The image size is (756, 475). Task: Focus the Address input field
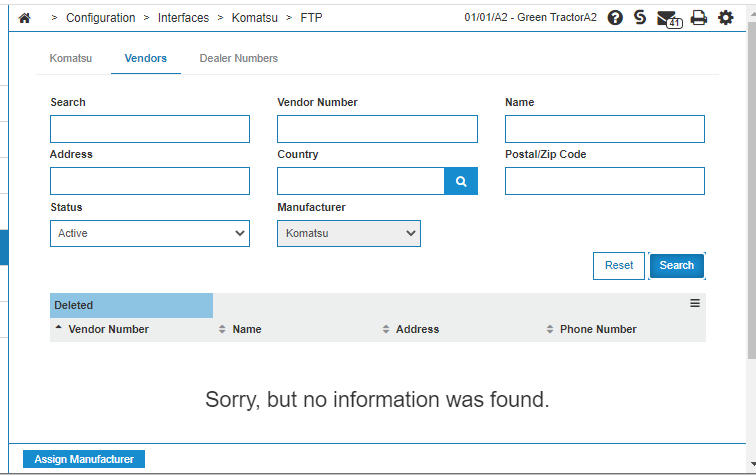(x=150, y=181)
